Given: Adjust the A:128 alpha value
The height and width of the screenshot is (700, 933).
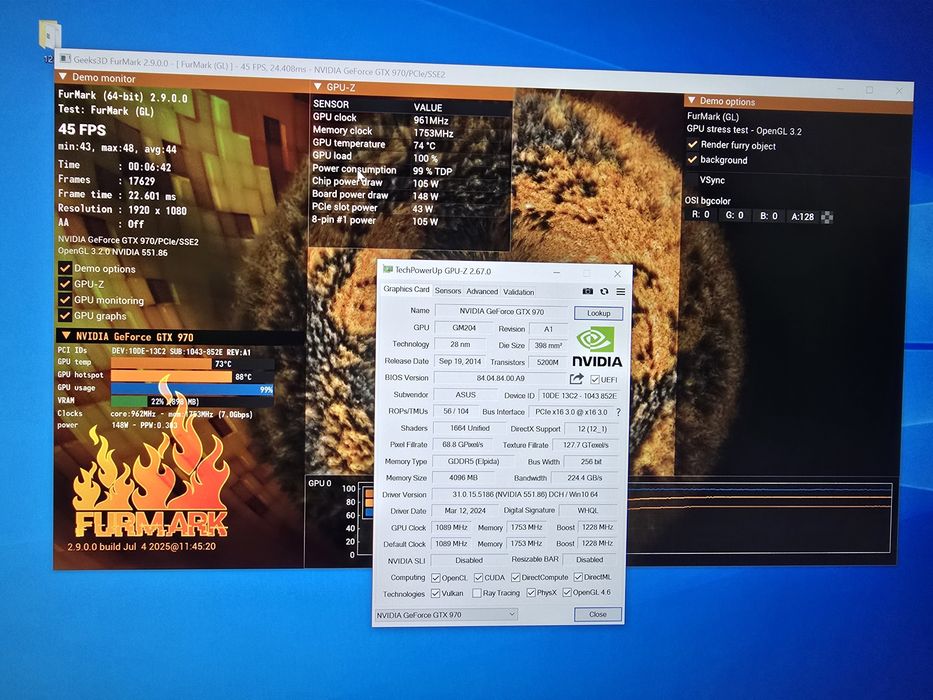Looking at the screenshot, I should click(x=802, y=217).
